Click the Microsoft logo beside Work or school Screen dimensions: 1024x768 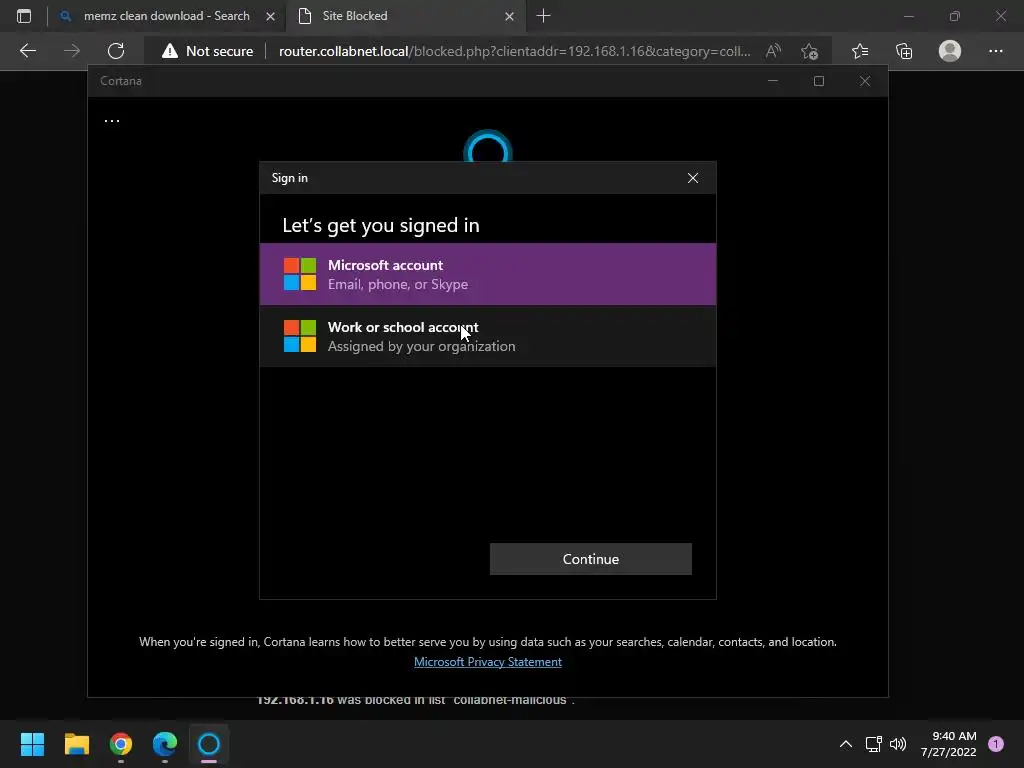300,336
